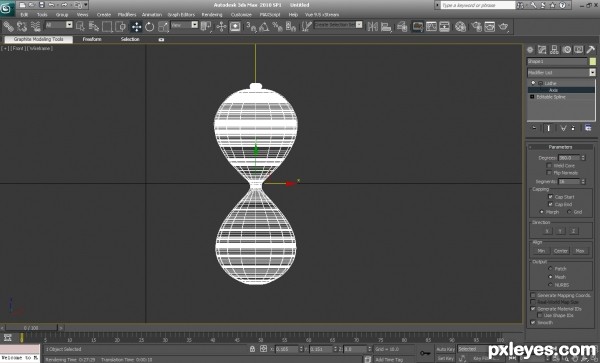Set lathe direction to X button
This screenshot has width=600, height=363.
tap(547, 231)
